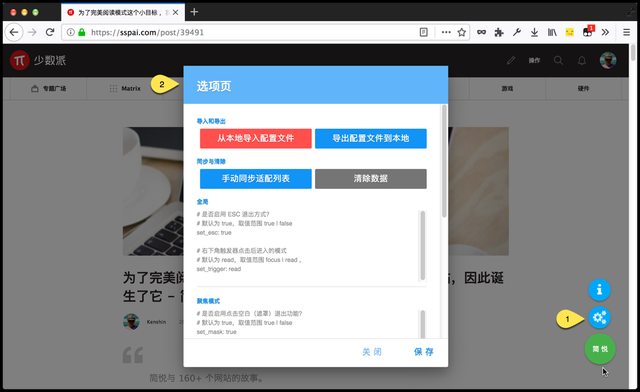Open the user avatar in site header
Viewport: 640px width, 392px height.
(608, 60)
